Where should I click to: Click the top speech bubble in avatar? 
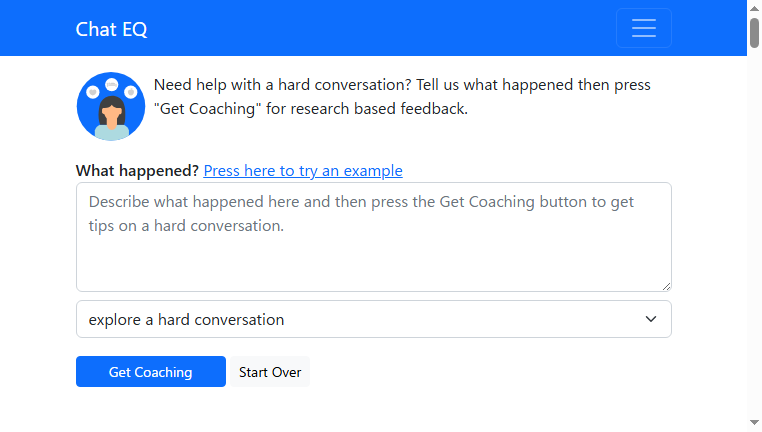click(x=112, y=85)
